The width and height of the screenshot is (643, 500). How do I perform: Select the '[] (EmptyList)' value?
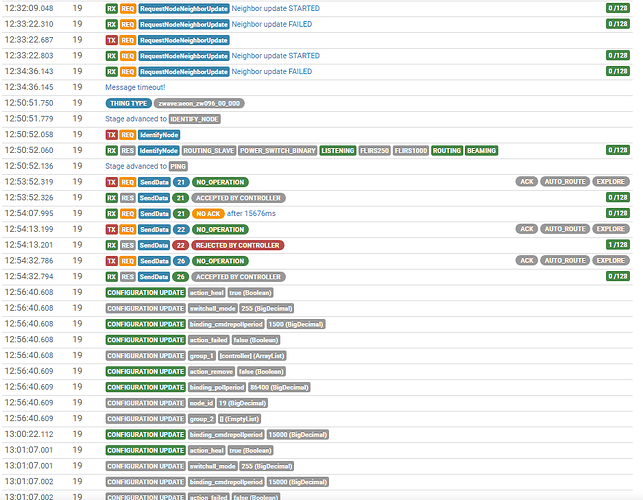click(239, 419)
